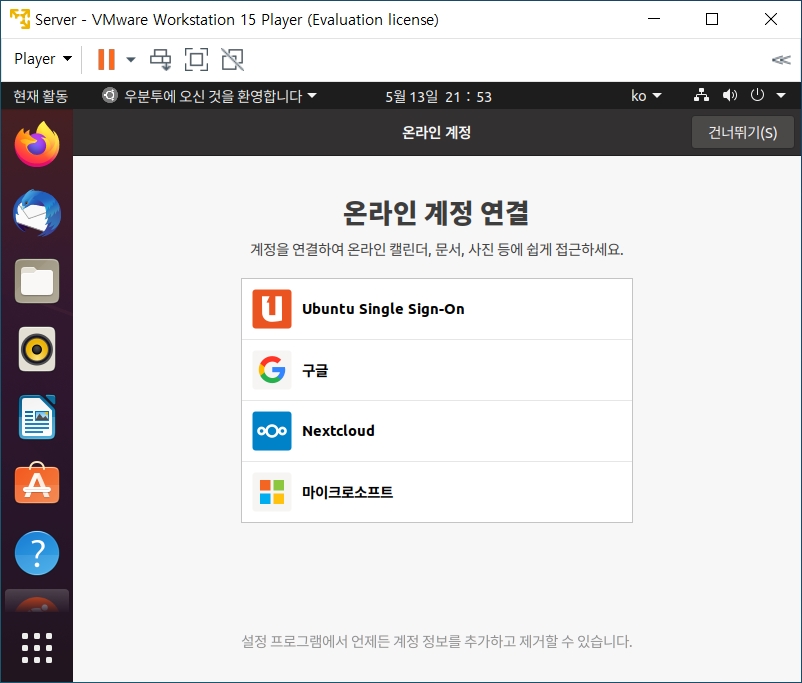Open the Files manager from the dock
Screen dimensions: 802x683
click(37, 281)
